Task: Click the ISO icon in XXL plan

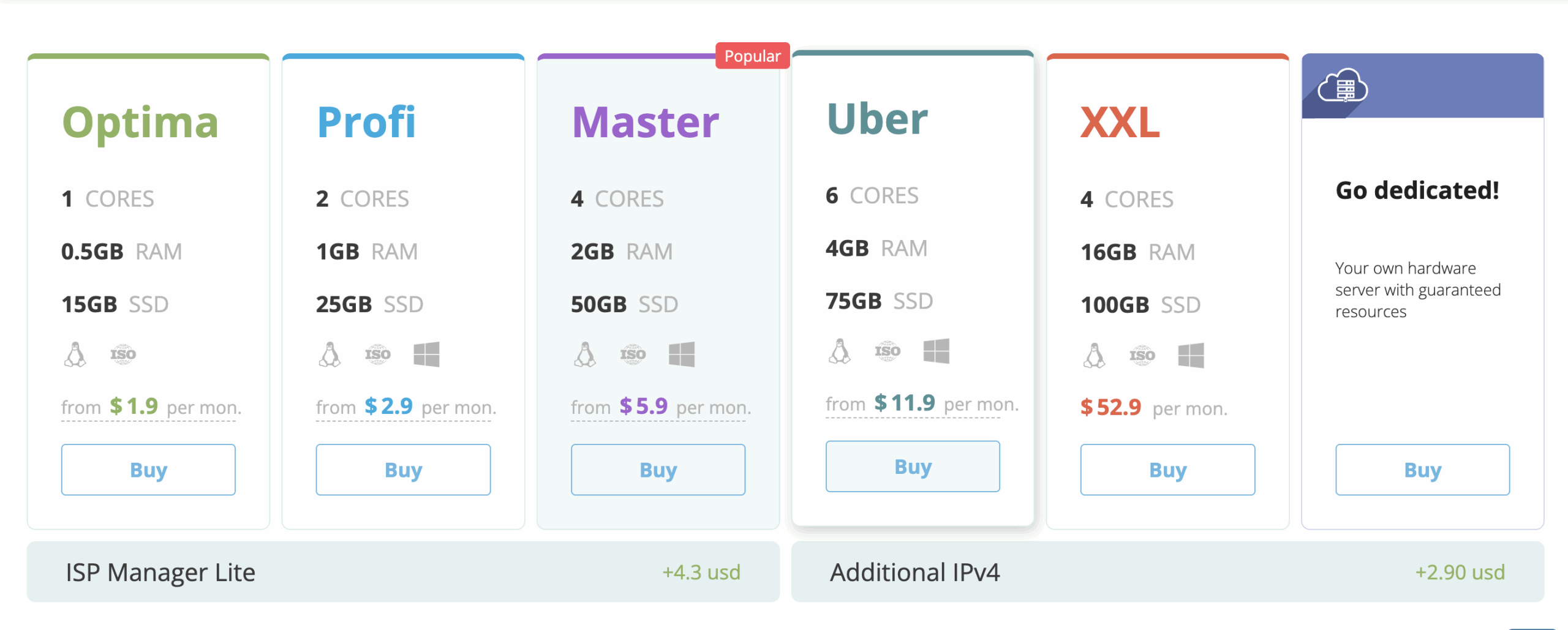Action: tap(1142, 355)
